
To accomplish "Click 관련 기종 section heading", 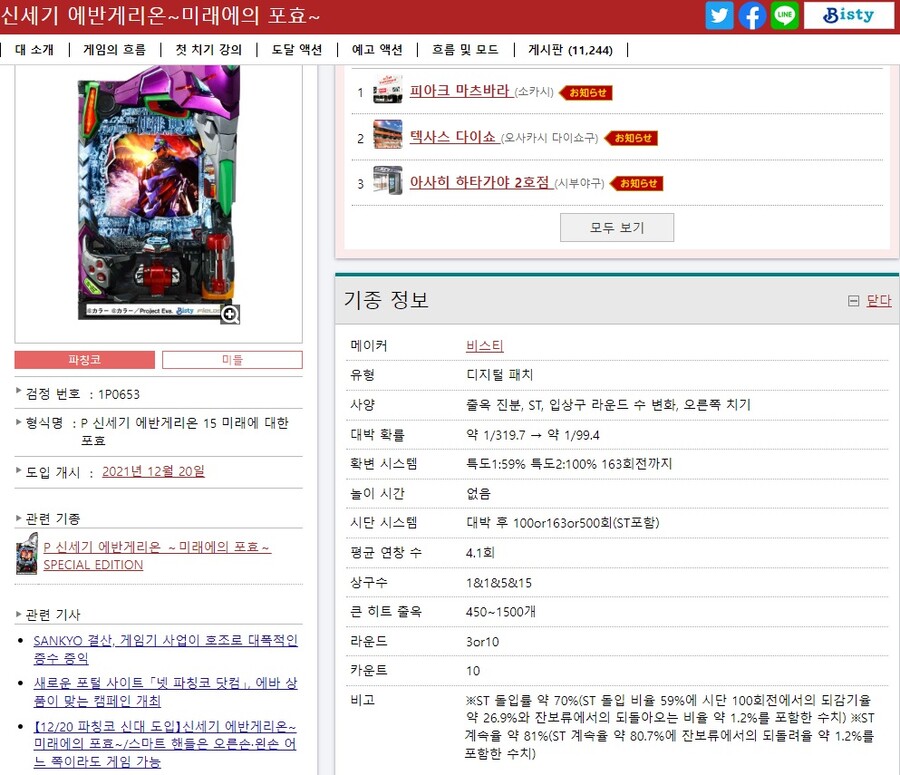I will (x=53, y=519).
